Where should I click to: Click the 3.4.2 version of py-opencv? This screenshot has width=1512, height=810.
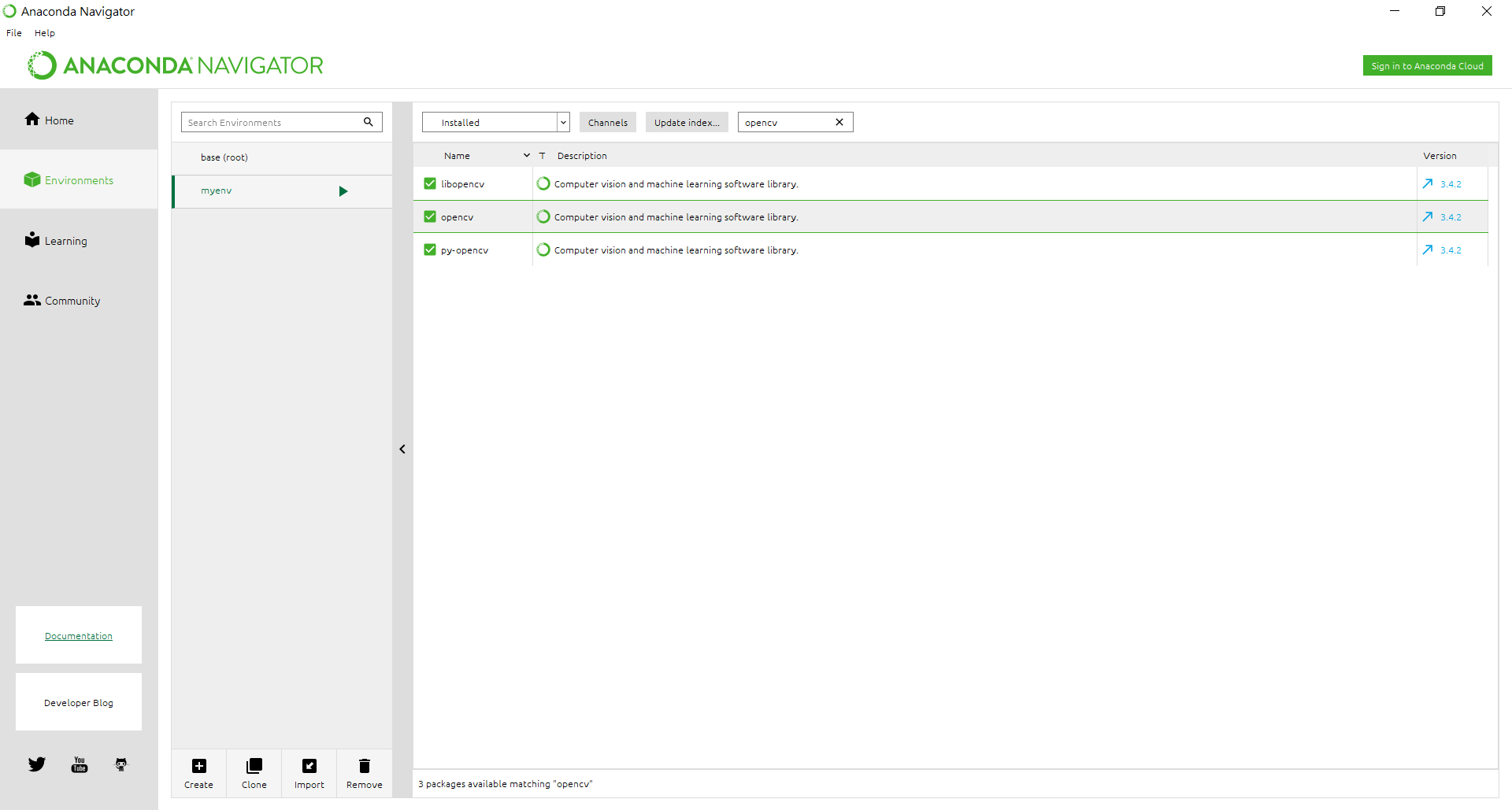click(1451, 250)
